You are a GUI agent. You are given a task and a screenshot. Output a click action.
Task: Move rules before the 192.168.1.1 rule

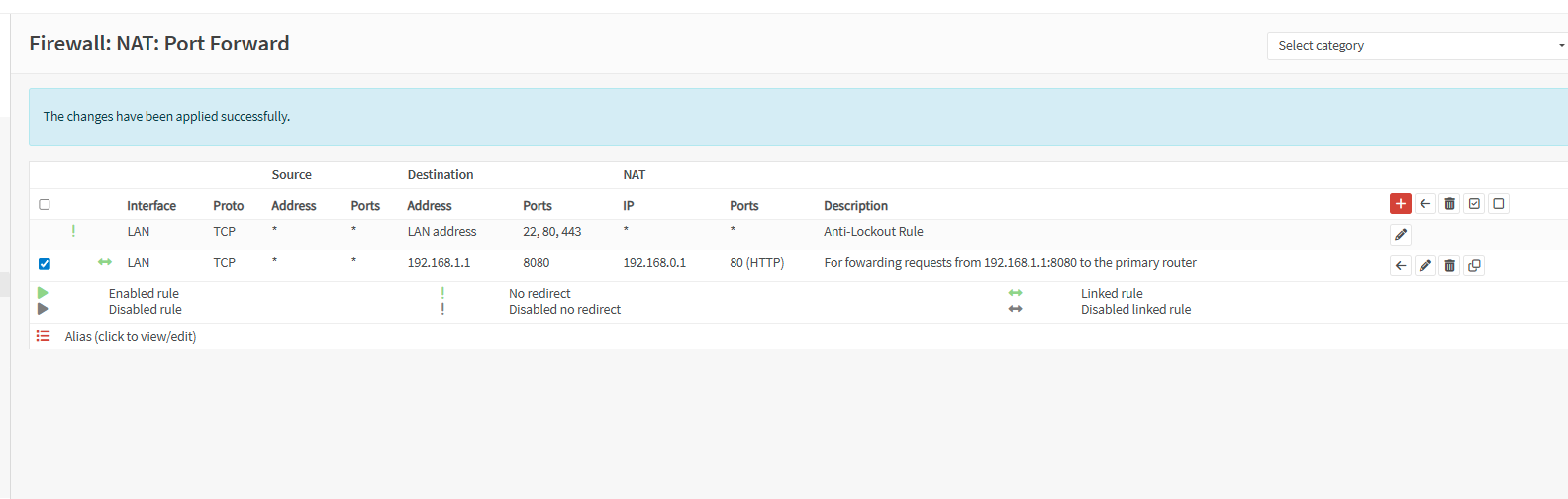pyautogui.click(x=1401, y=265)
